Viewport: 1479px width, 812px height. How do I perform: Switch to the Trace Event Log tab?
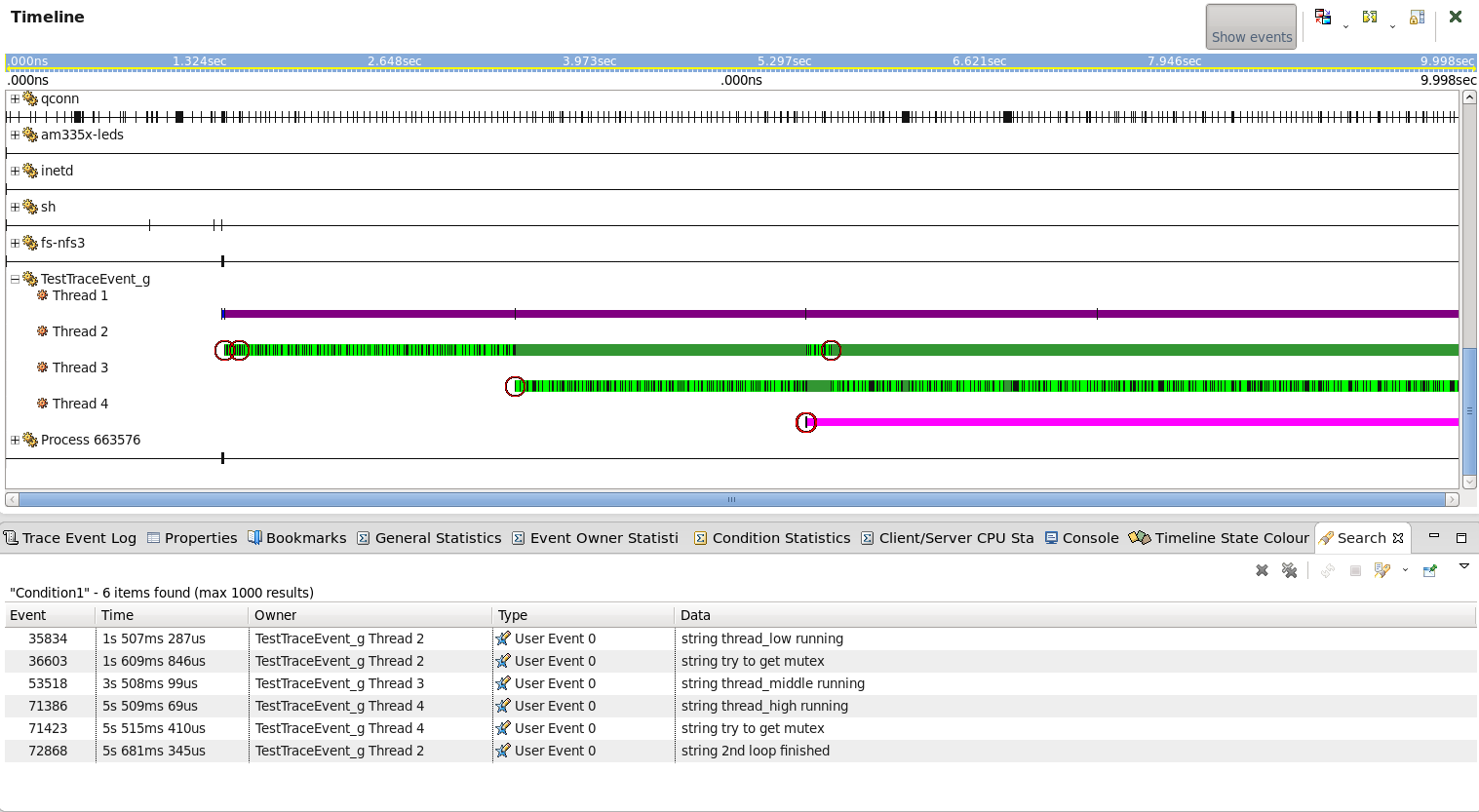(70, 538)
